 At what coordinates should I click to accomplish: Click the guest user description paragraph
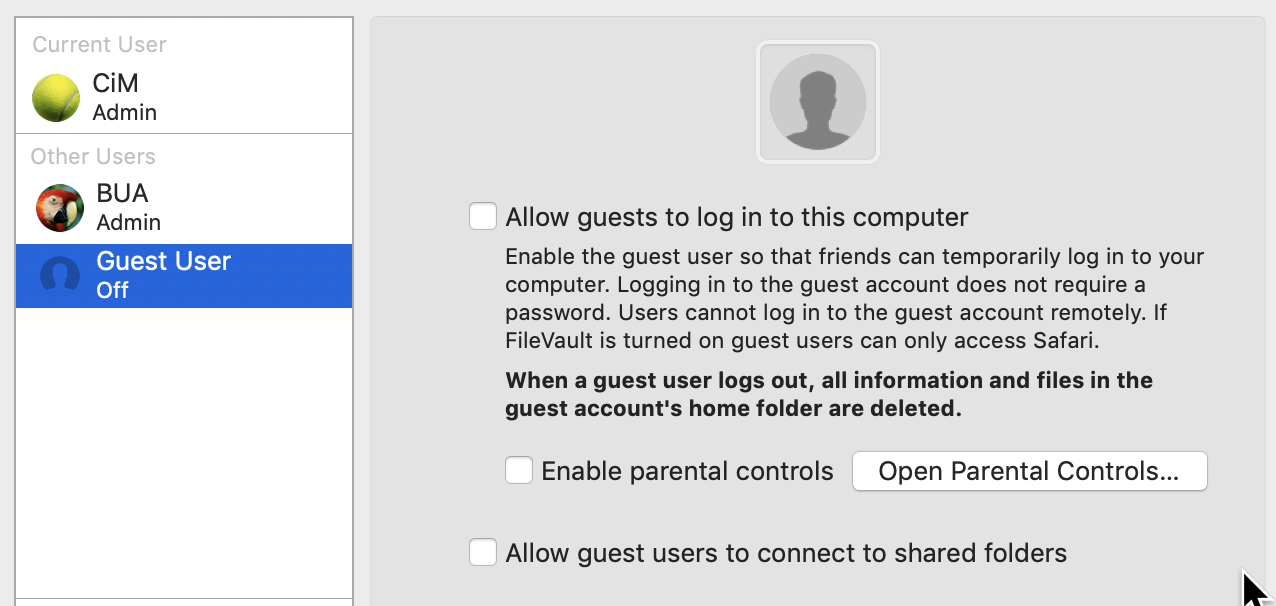853,296
